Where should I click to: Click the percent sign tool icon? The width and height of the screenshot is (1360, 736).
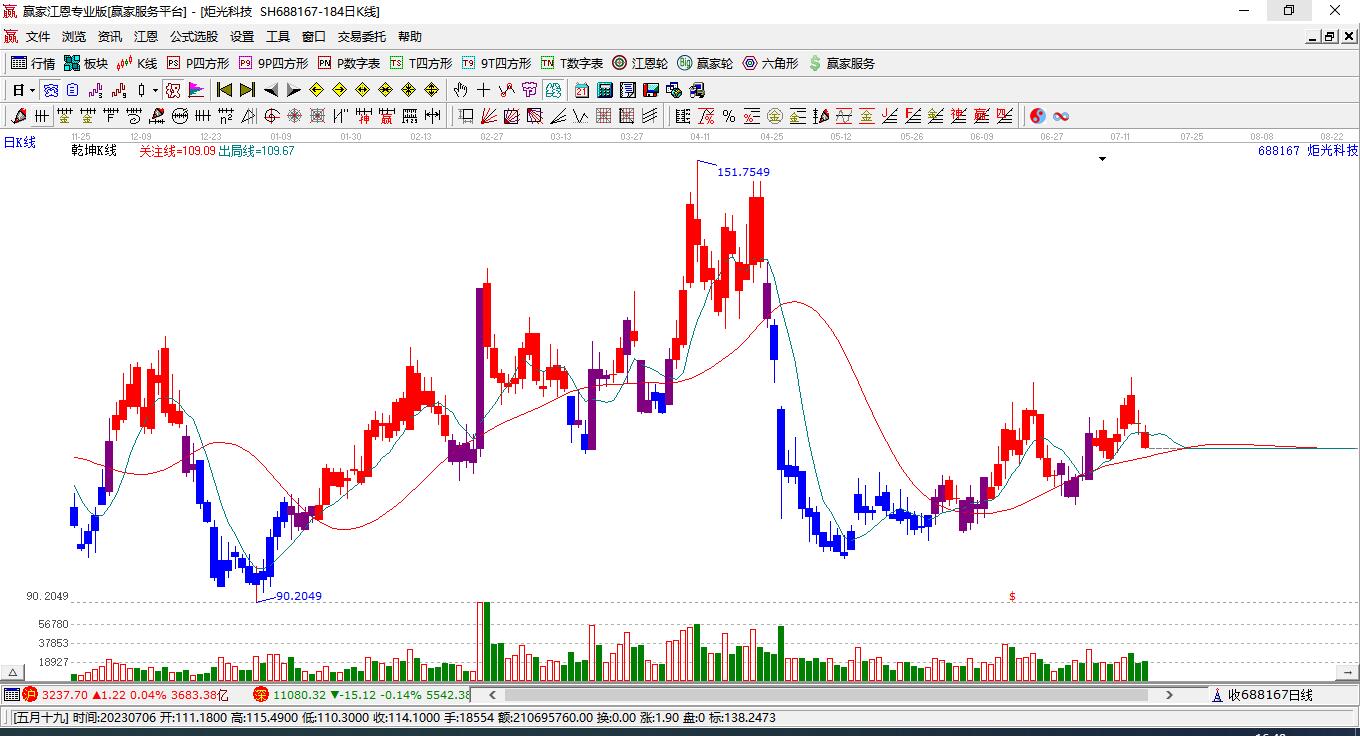coord(729,116)
